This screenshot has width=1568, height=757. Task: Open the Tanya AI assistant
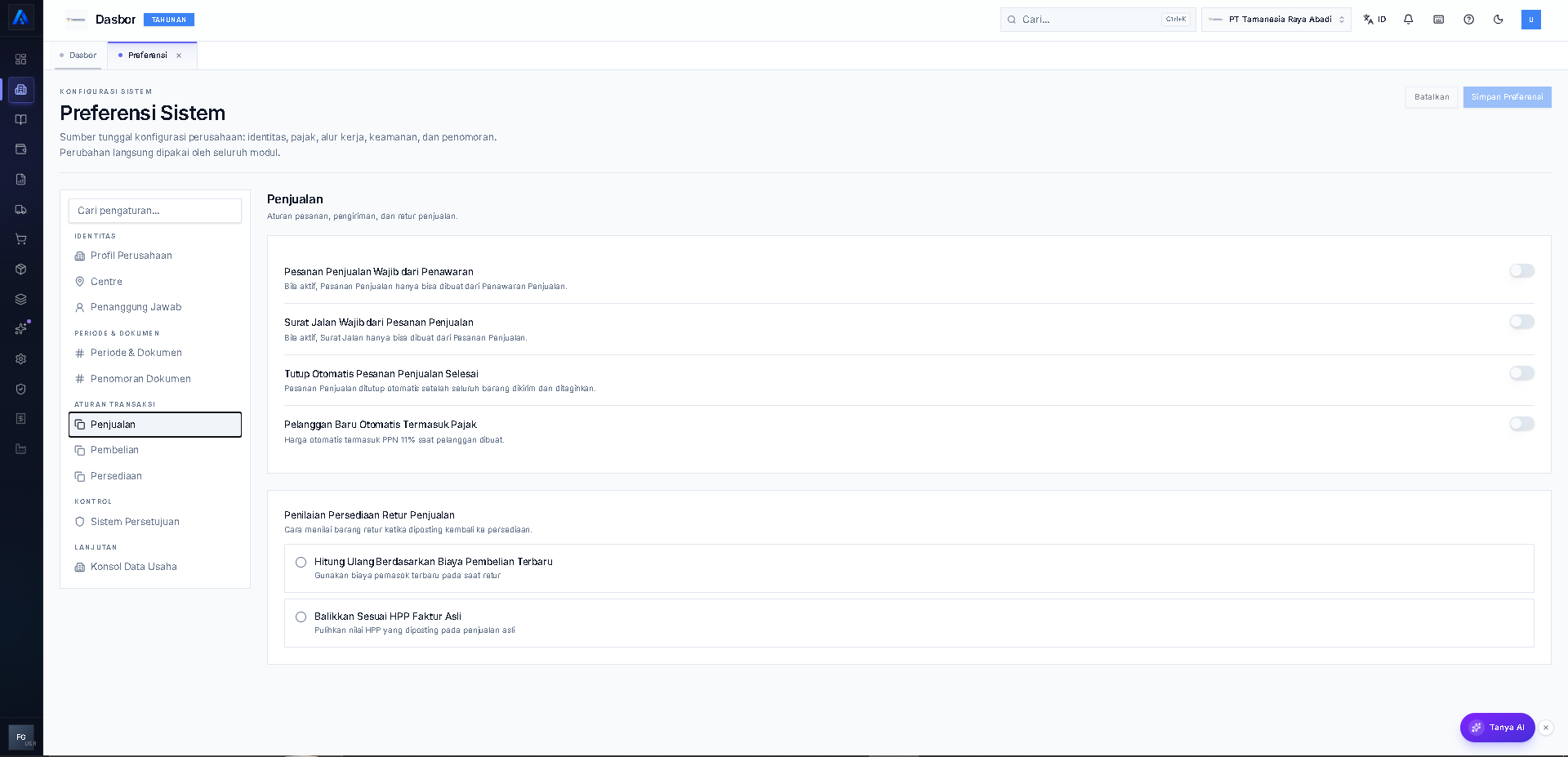pyautogui.click(x=1498, y=728)
